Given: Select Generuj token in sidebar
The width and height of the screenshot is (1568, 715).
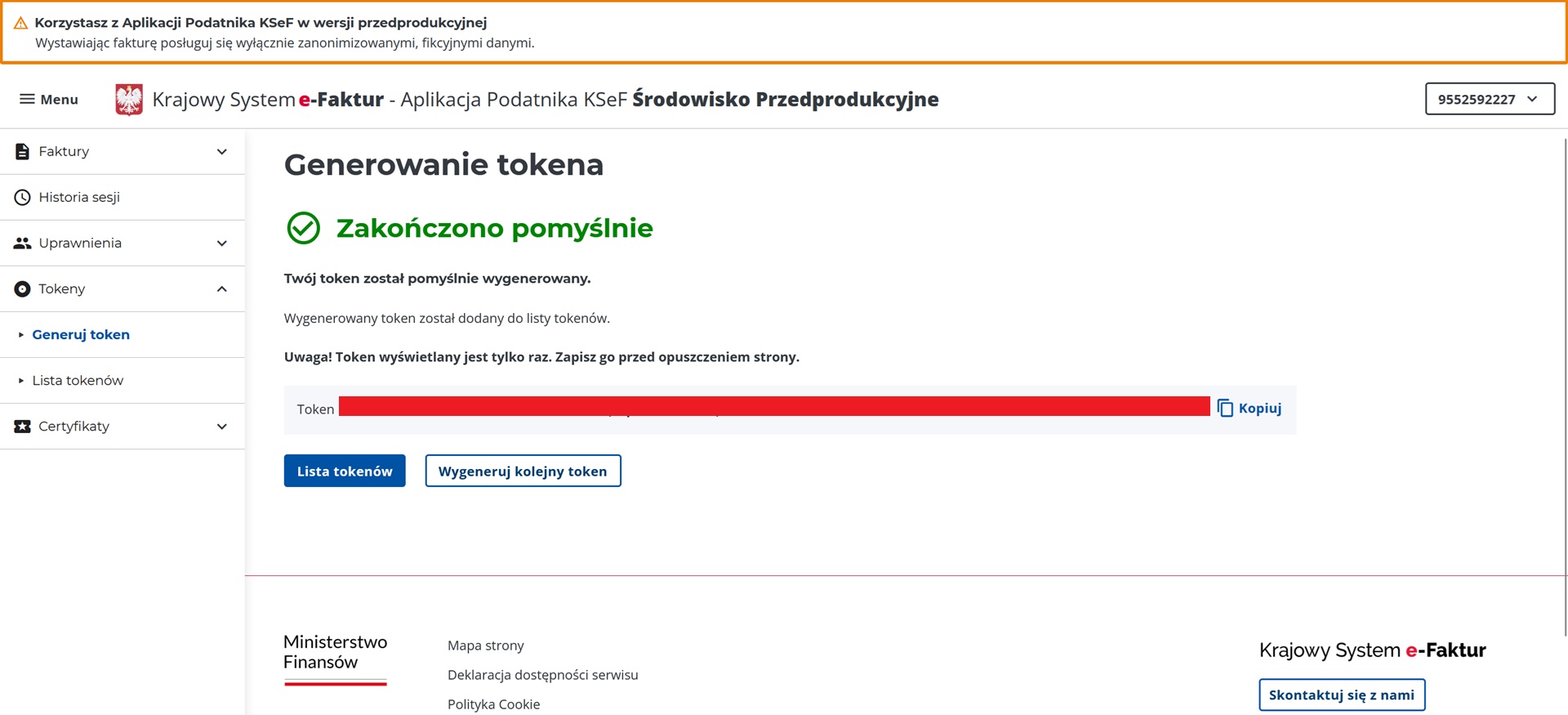Looking at the screenshot, I should point(80,334).
